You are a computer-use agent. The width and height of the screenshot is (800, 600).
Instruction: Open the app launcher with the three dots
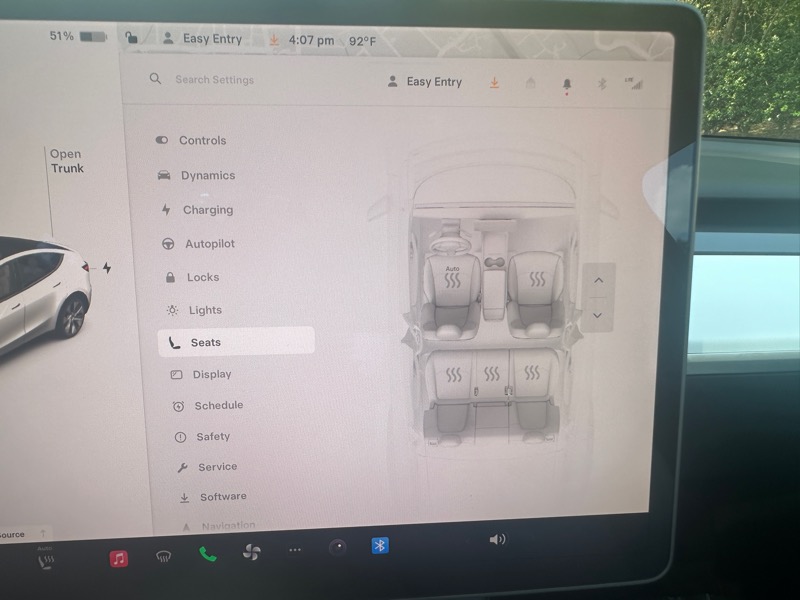[x=294, y=549]
